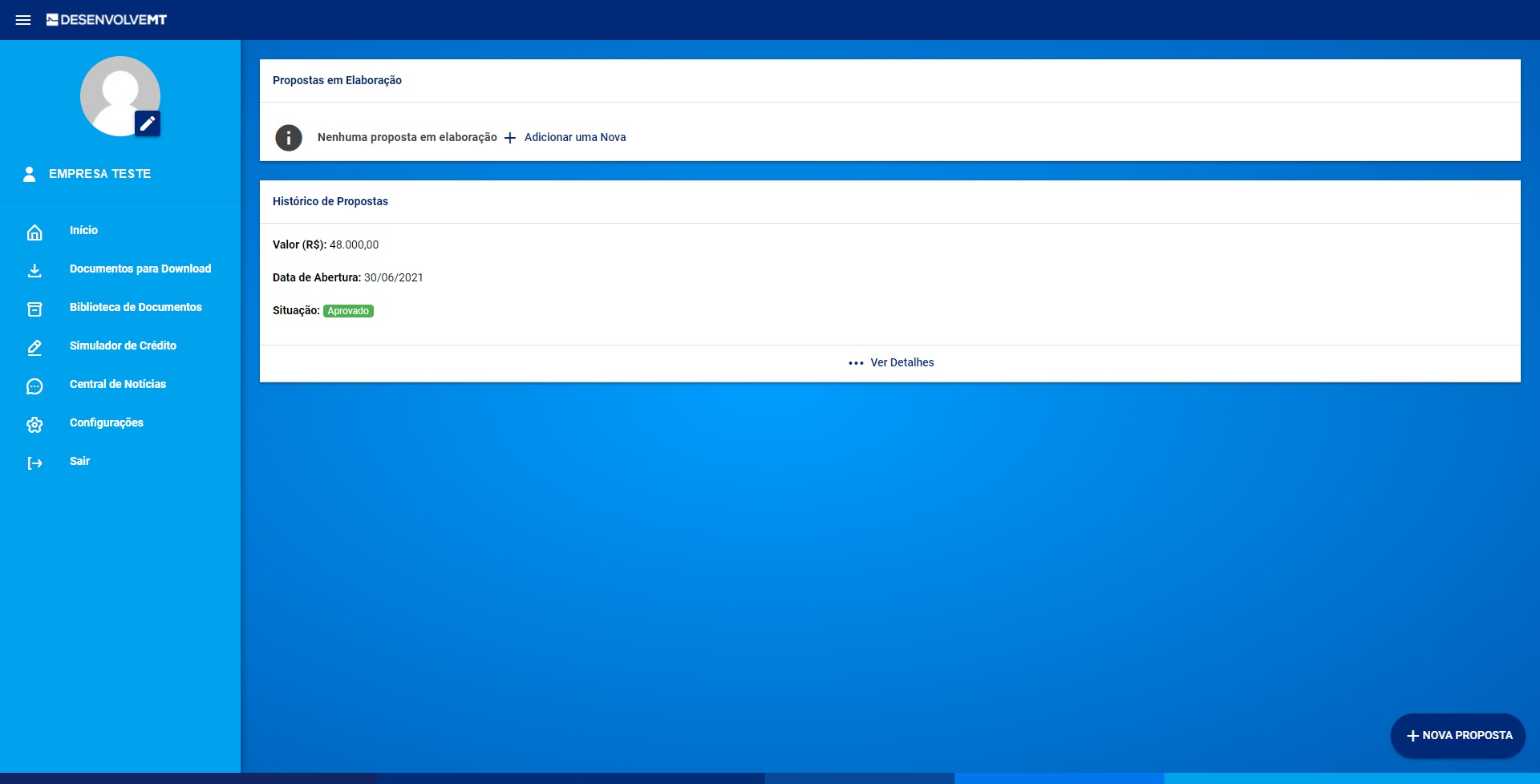The width and height of the screenshot is (1540, 784).
Task: Click the DesenvolveMT logo
Action: [107, 20]
